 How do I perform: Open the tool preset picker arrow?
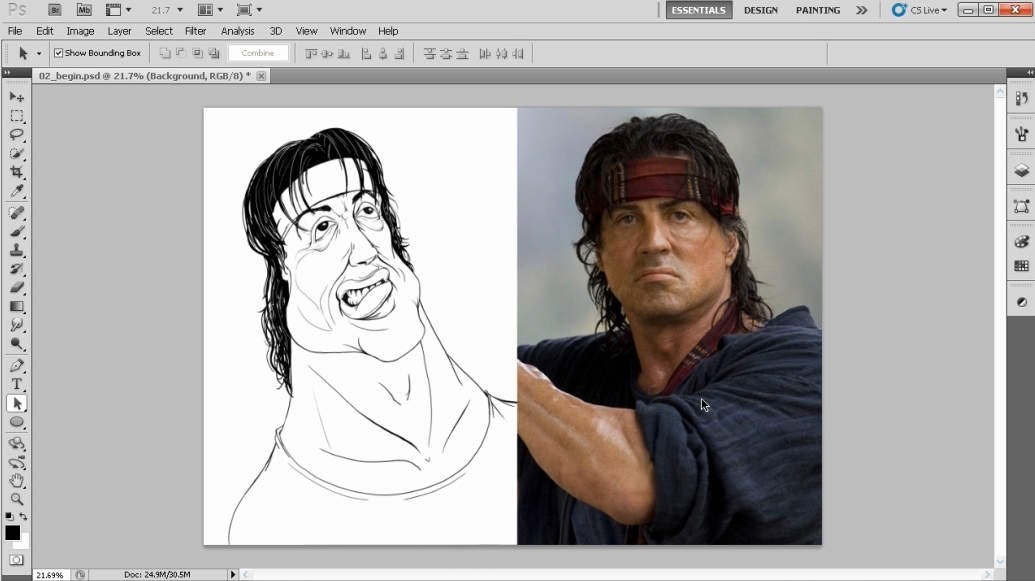pyautogui.click(x=39, y=53)
